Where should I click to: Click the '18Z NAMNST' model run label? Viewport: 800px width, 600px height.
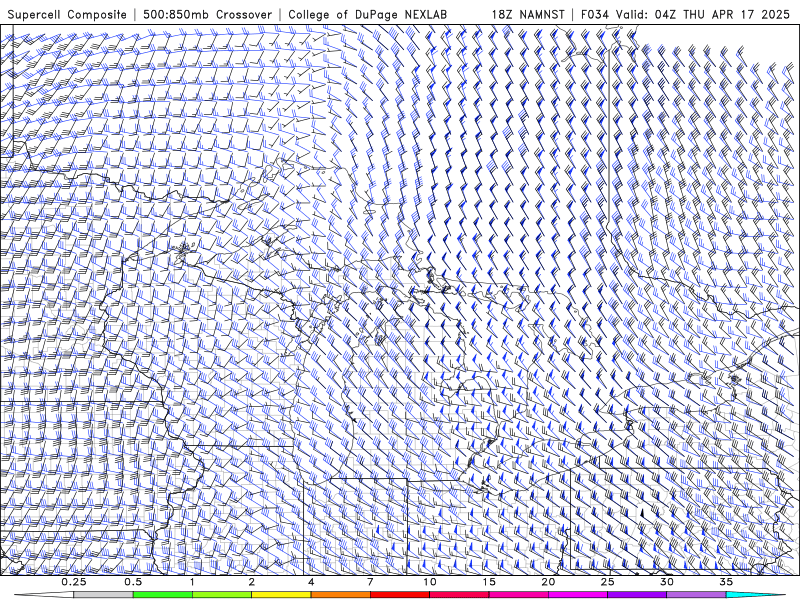pos(528,14)
